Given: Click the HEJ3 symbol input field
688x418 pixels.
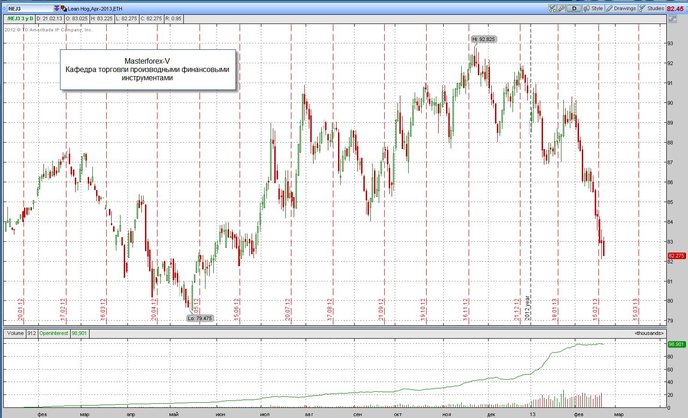Looking at the screenshot, I should pos(30,8).
